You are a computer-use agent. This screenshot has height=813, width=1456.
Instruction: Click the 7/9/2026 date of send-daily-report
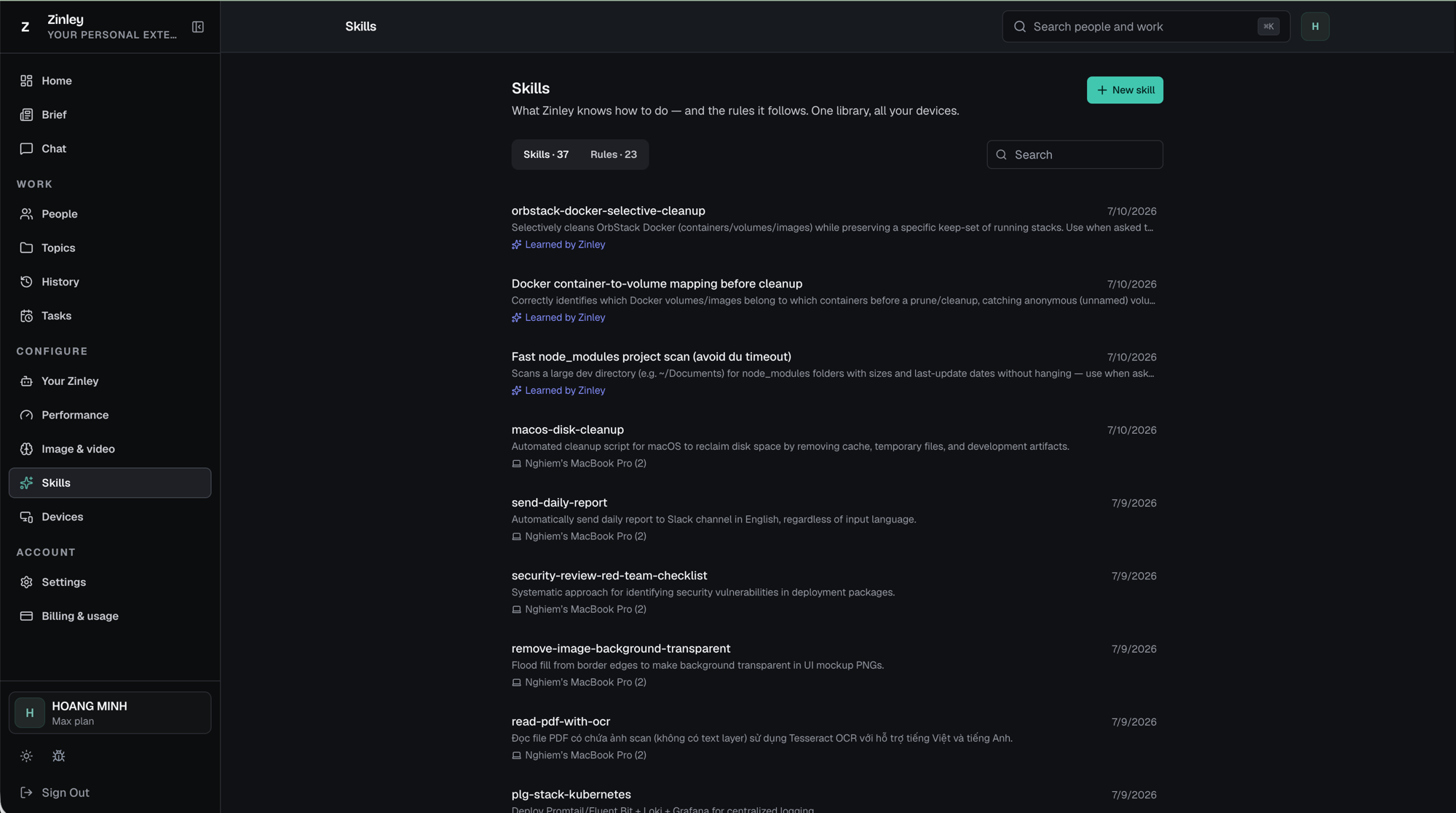[1133, 503]
